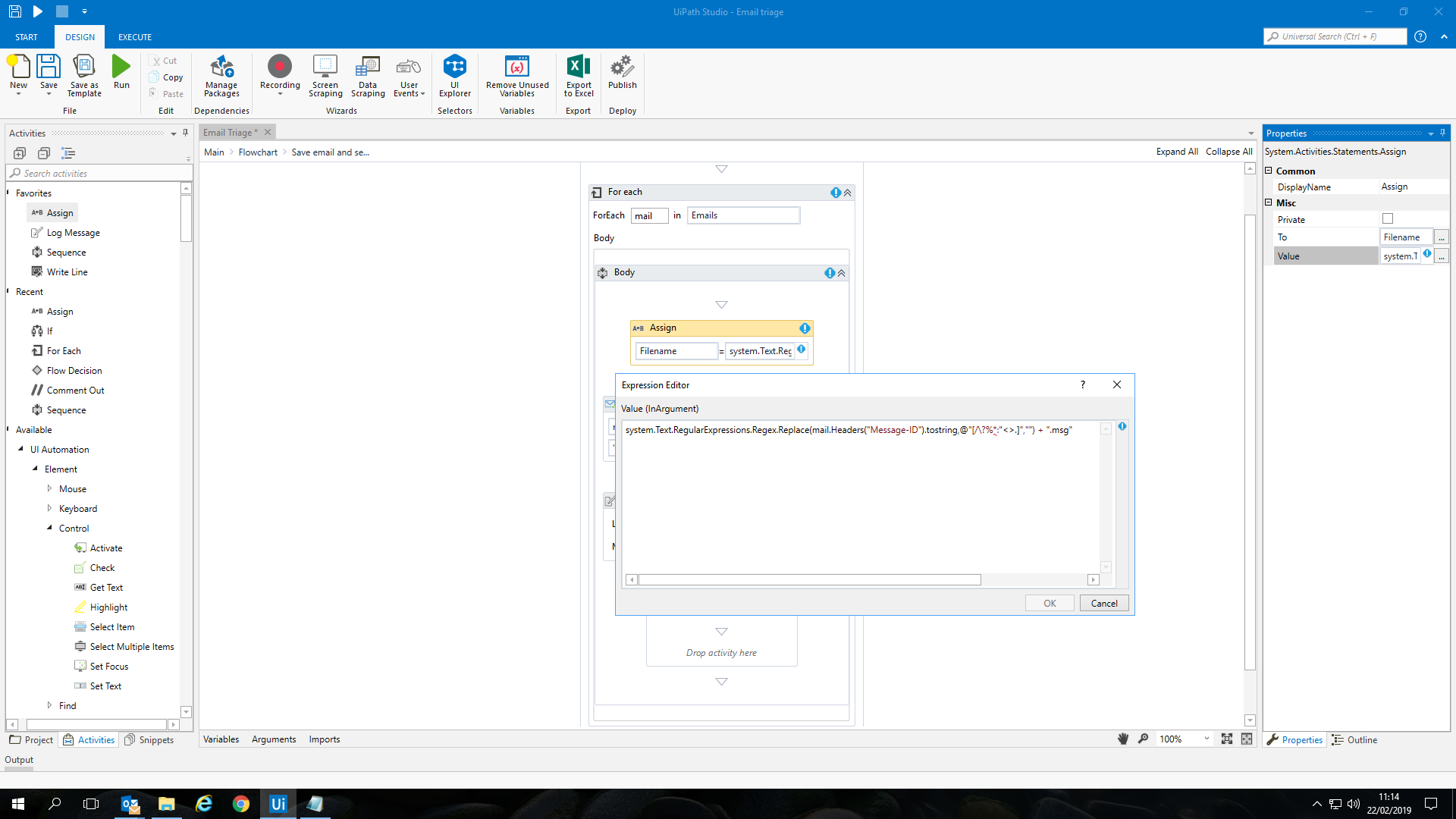Open the UI Explorer

coord(454,76)
